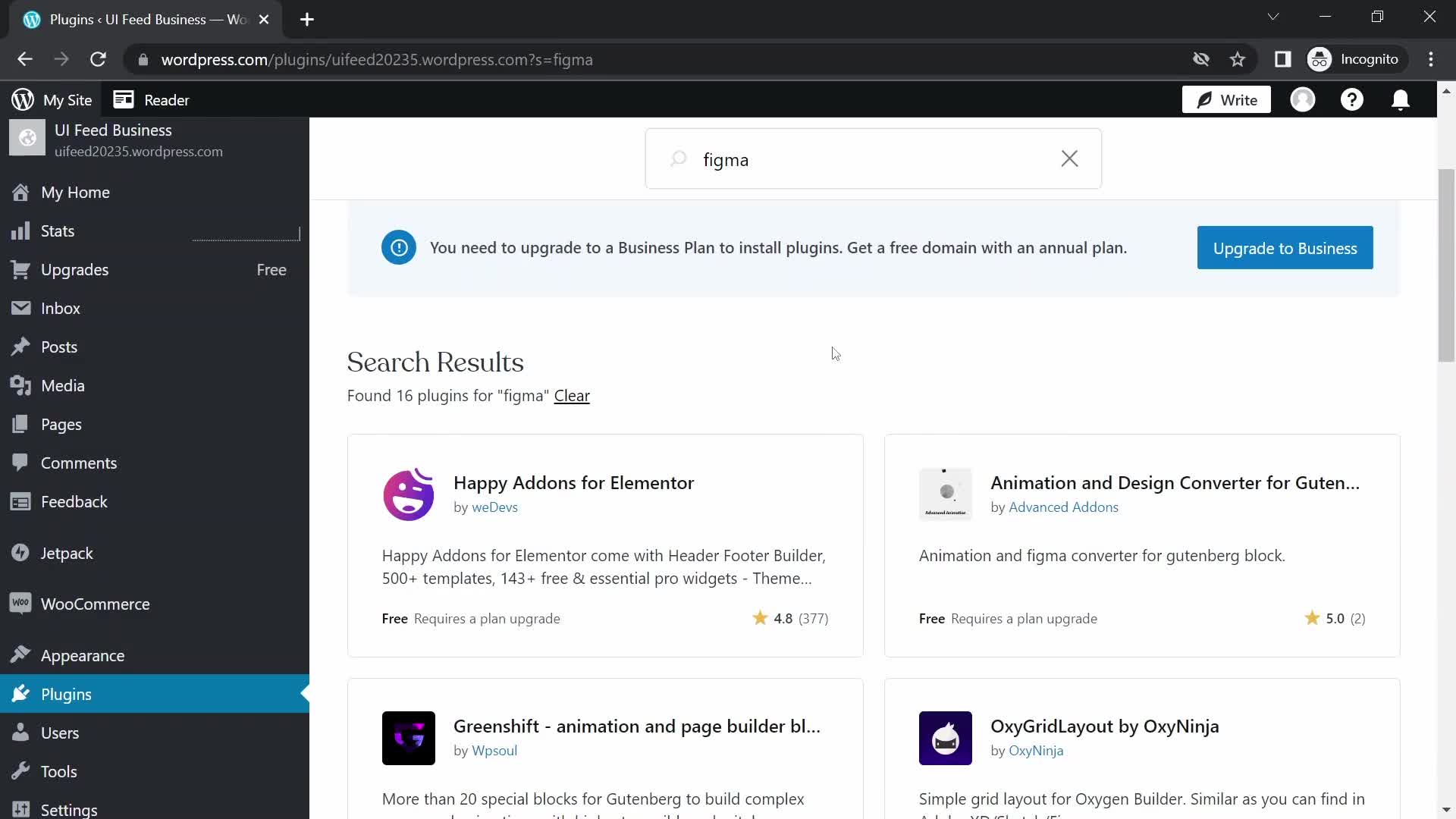Clear the figma search with X icon
The image size is (1456, 819).
pyautogui.click(x=1069, y=158)
